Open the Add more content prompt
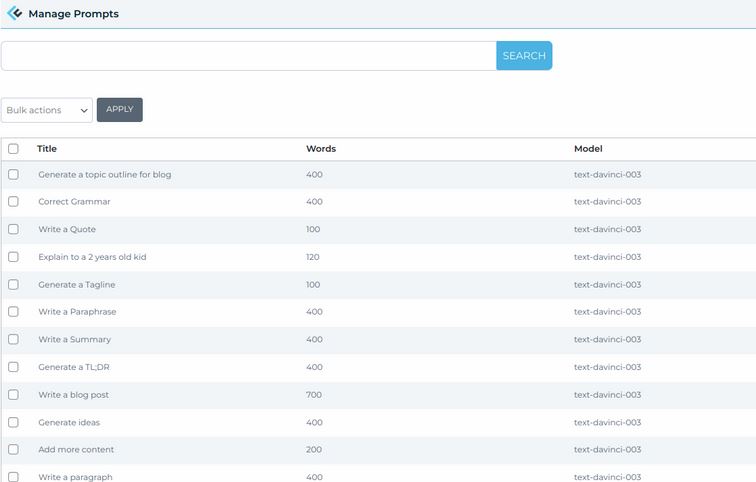 coord(76,450)
